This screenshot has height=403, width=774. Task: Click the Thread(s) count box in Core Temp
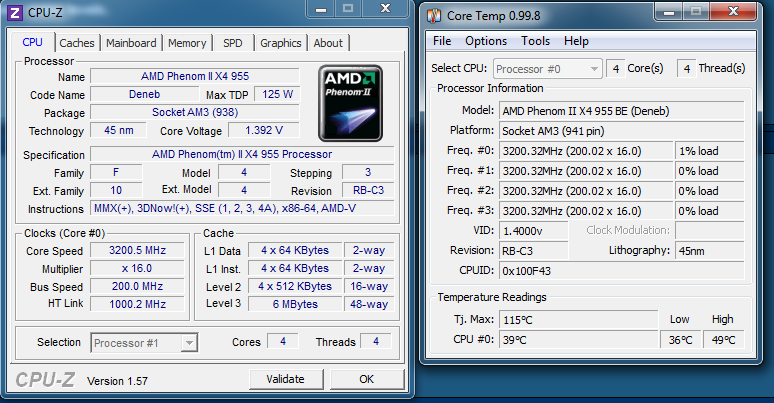coord(687,69)
